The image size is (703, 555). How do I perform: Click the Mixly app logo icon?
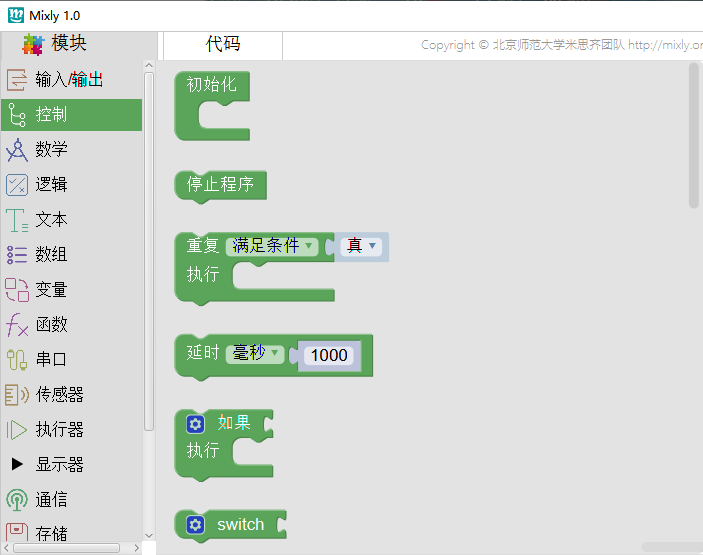(16, 15)
